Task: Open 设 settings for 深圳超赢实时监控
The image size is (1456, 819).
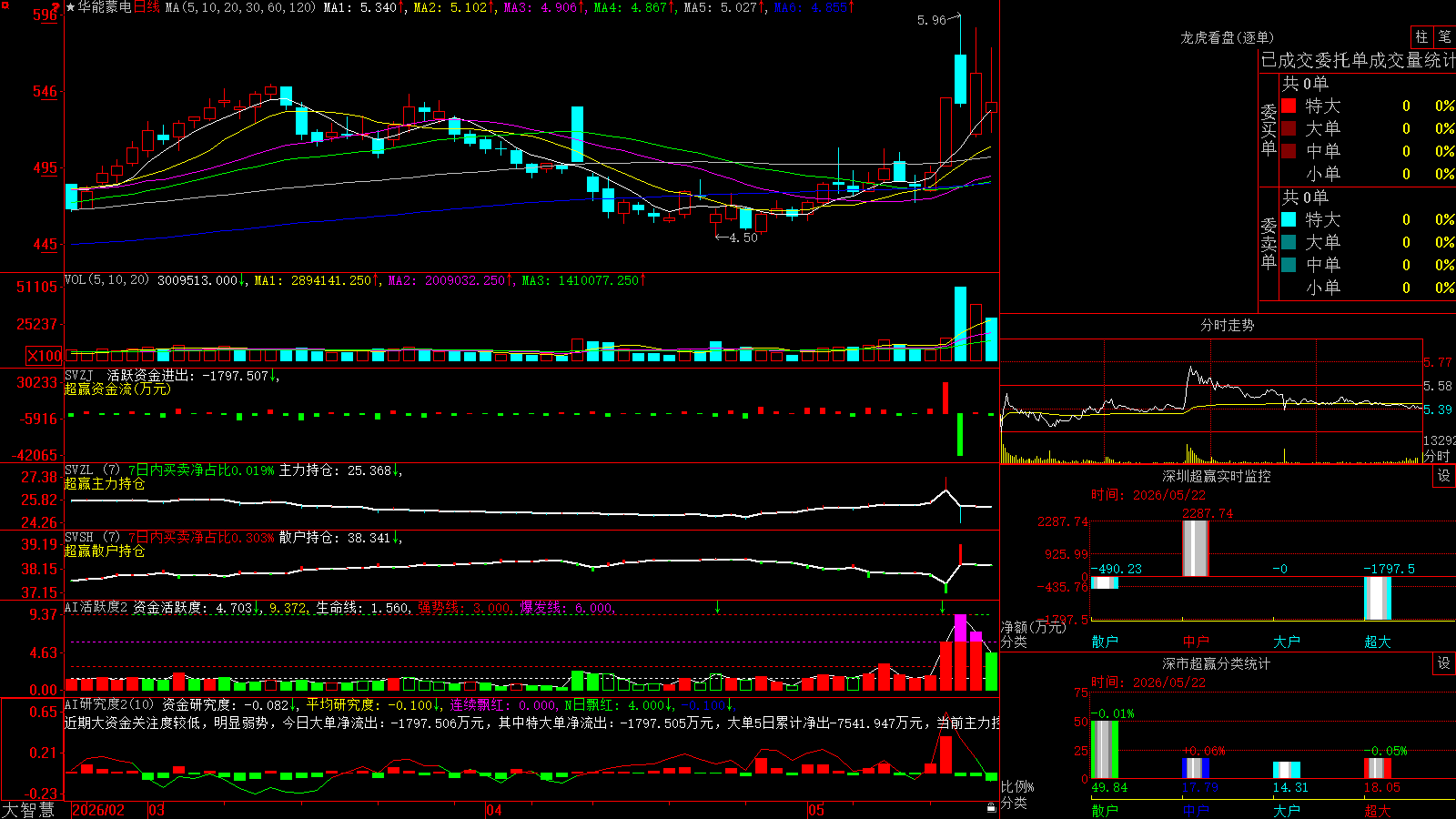Action: tap(1444, 476)
